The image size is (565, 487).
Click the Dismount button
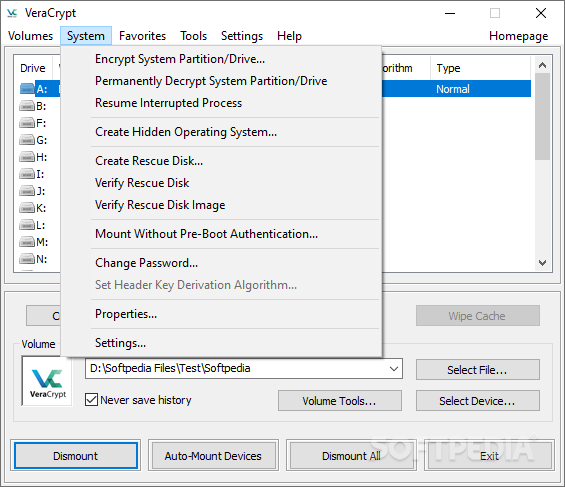coord(76,456)
